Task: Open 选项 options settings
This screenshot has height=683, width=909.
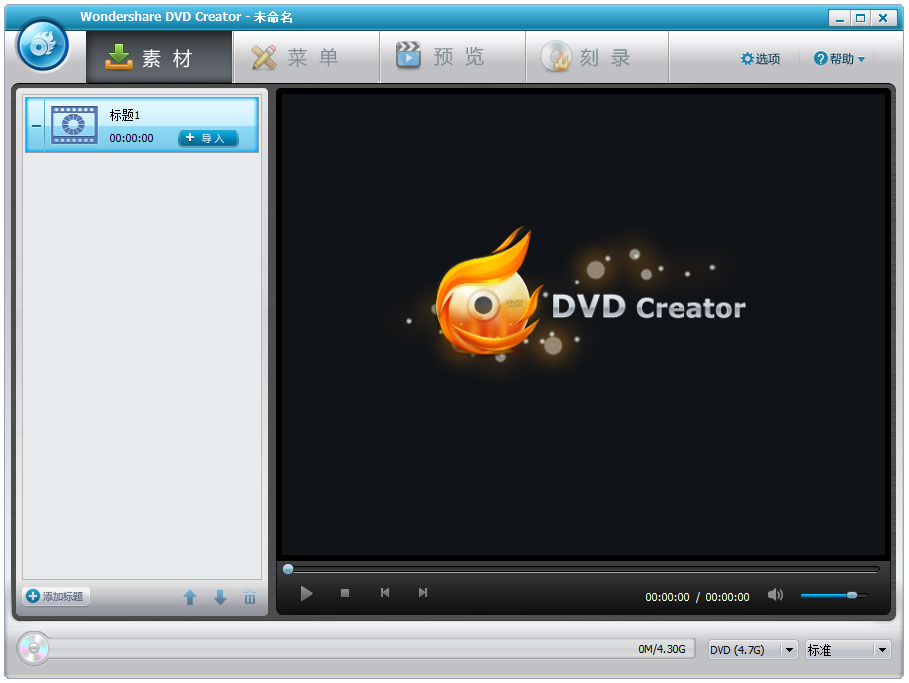Action: coord(760,59)
